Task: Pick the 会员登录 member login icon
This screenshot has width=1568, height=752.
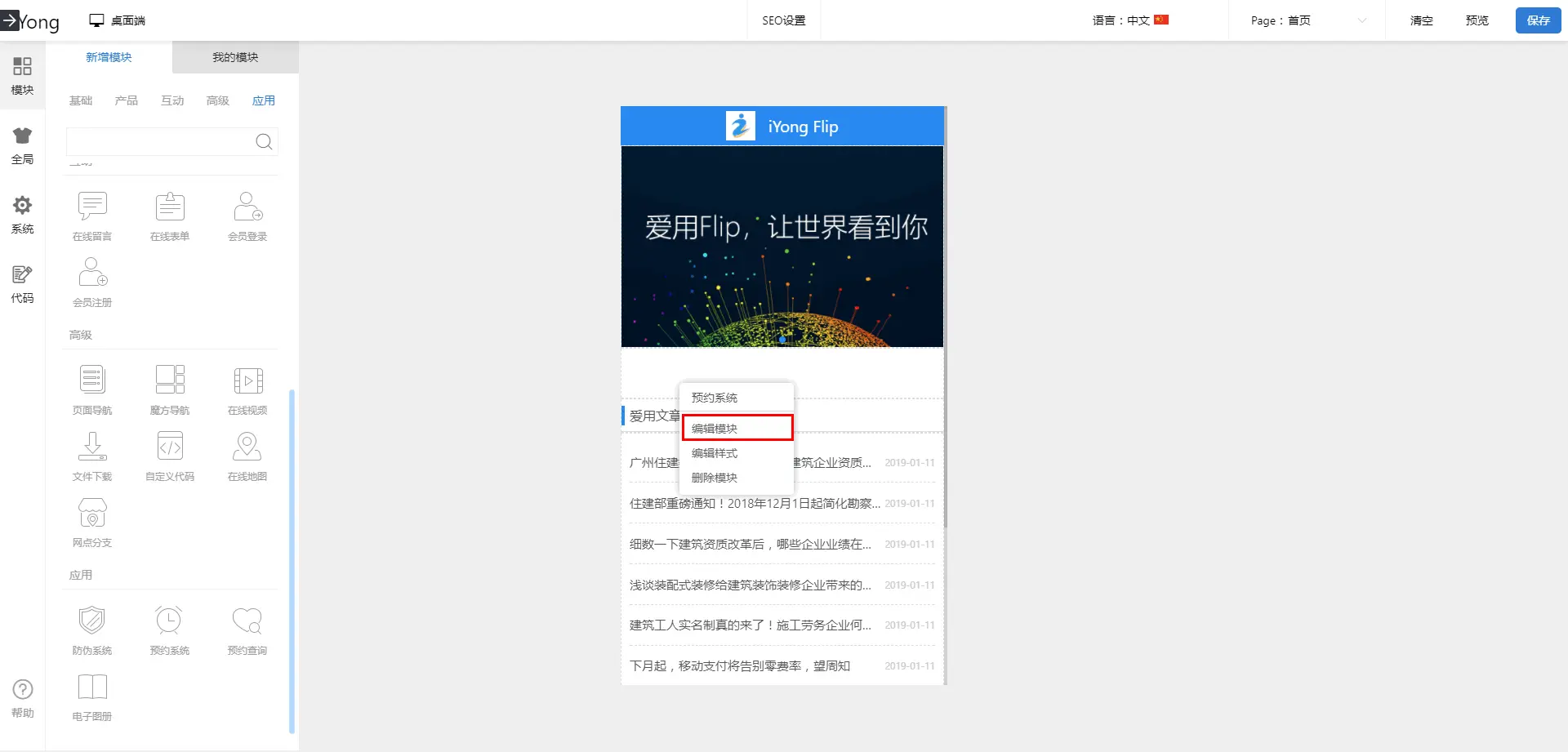Action: [x=247, y=207]
